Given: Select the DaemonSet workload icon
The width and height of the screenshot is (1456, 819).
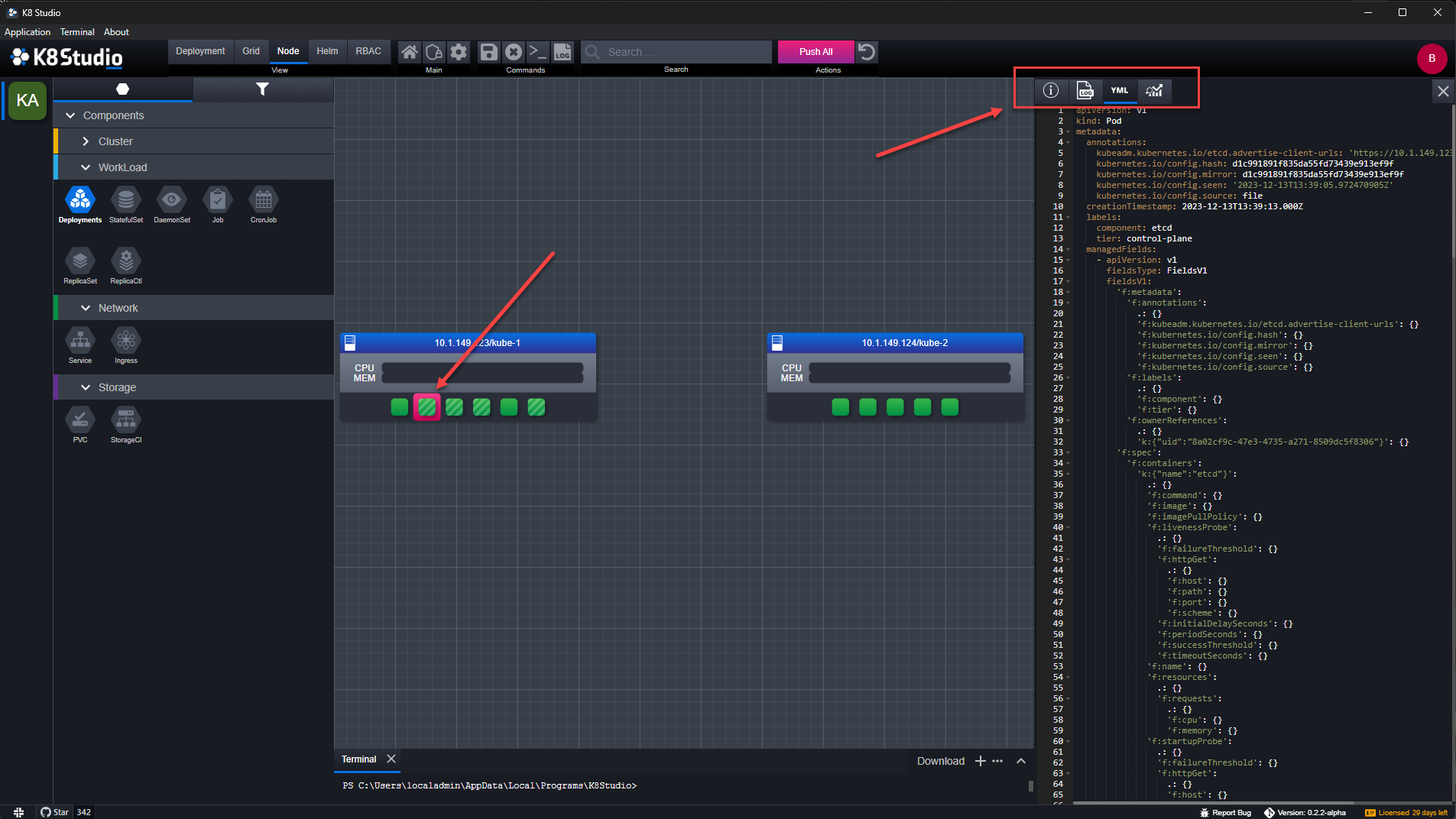Looking at the screenshot, I should click(x=172, y=200).
